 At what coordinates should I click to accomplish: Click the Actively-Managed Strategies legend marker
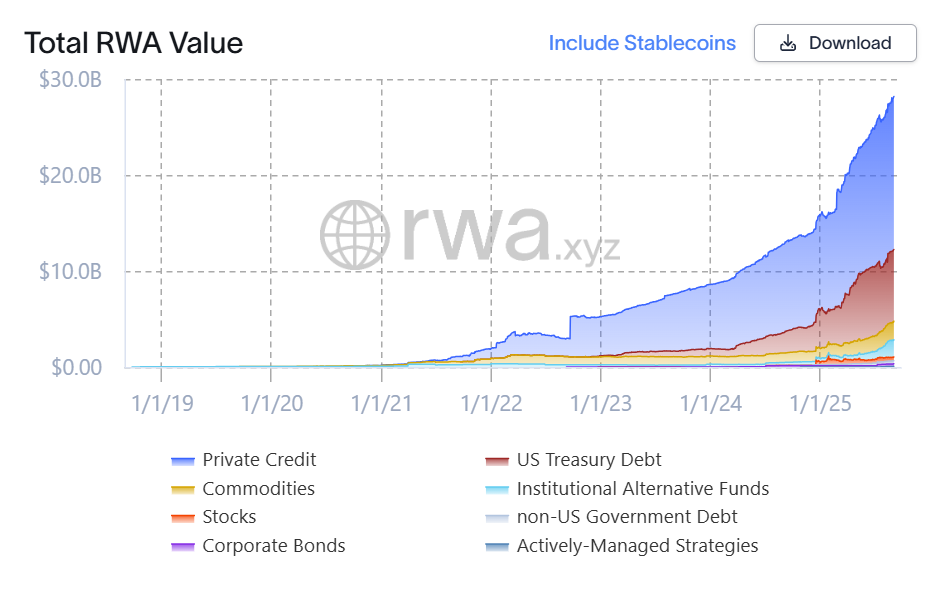(495, 546)
